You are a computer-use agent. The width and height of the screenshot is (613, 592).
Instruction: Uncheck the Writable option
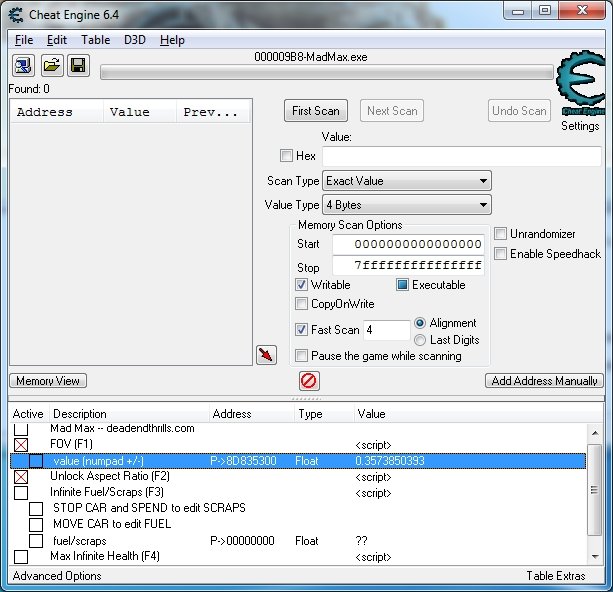tap(301, 285)
